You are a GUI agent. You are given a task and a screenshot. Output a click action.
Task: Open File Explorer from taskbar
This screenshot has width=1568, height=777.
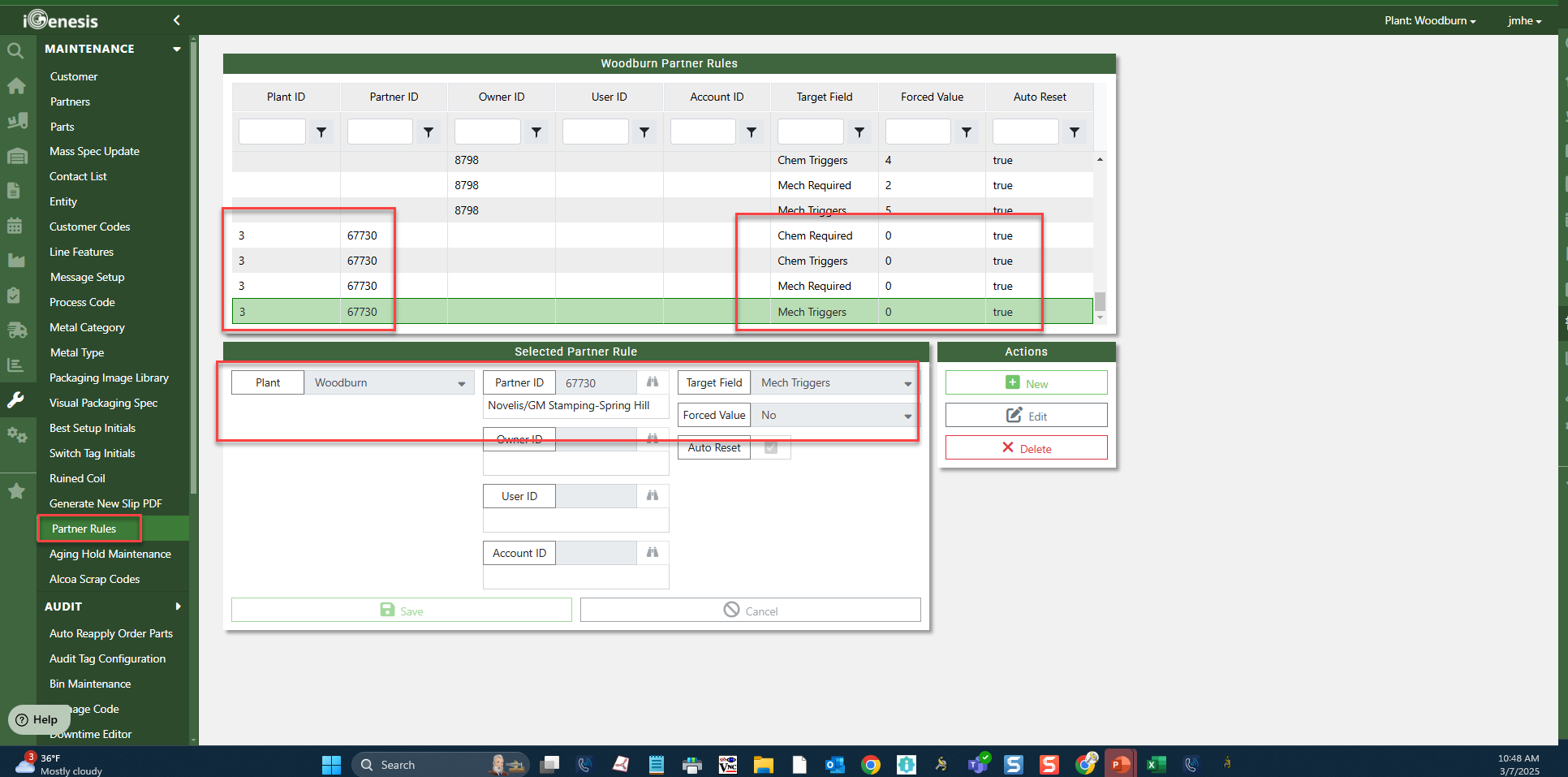764,764
